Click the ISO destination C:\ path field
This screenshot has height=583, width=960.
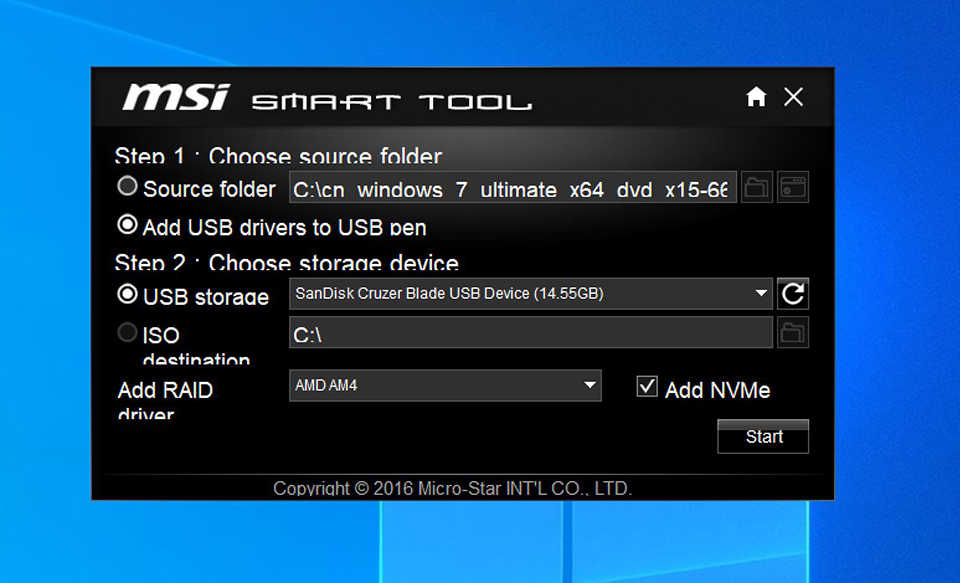point(530,333)
